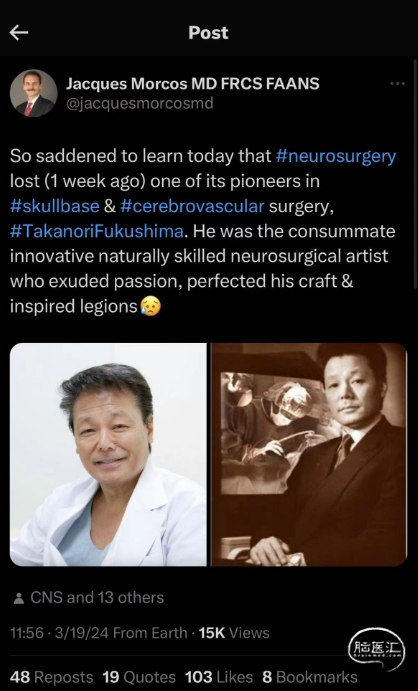This screenshot has height=691, width=418.
Task: Open the @jacquesmorcosmd handle
Action: 140,103
